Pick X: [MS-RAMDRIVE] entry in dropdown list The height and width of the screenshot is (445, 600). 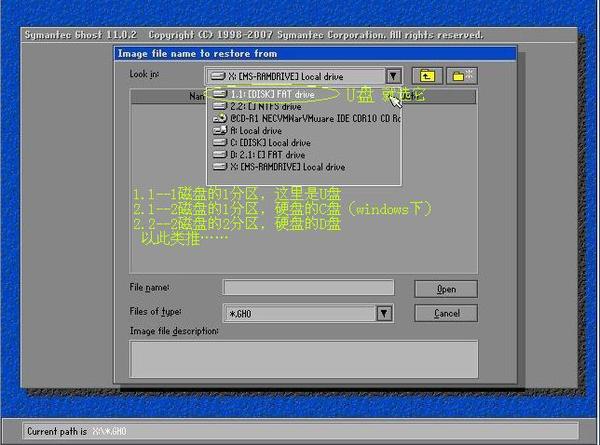click(x=304, y=167)
